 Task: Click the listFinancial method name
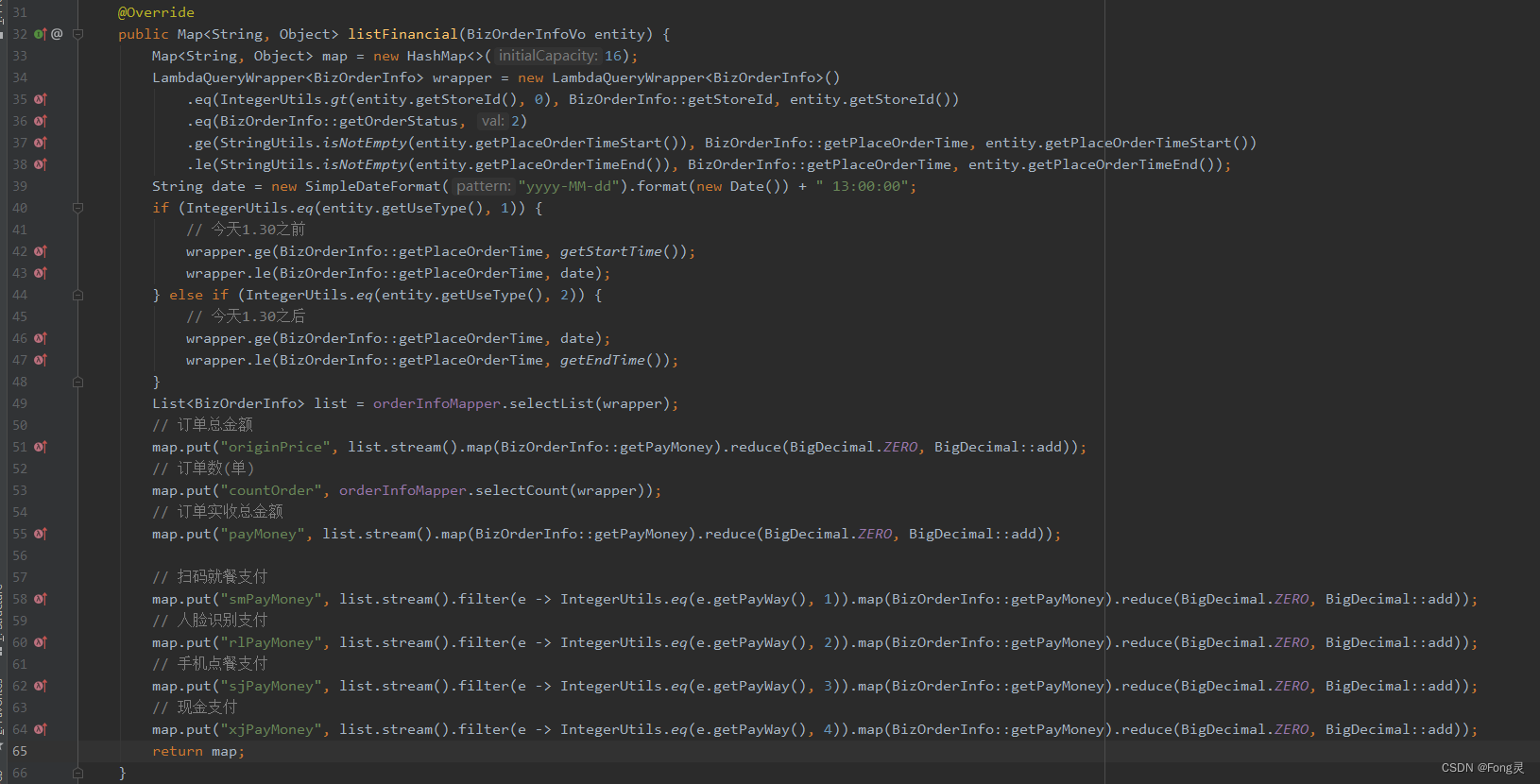point(402,34)
